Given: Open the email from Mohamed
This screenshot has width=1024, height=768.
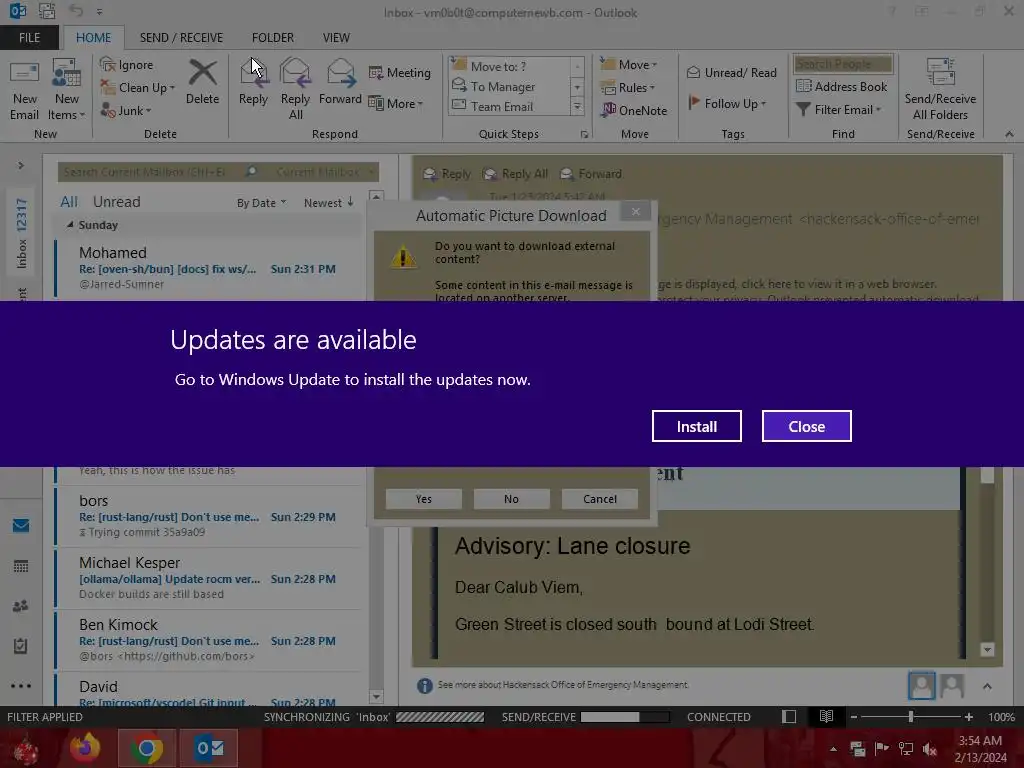Looking at the screenshot, I should tap(209, 268).
